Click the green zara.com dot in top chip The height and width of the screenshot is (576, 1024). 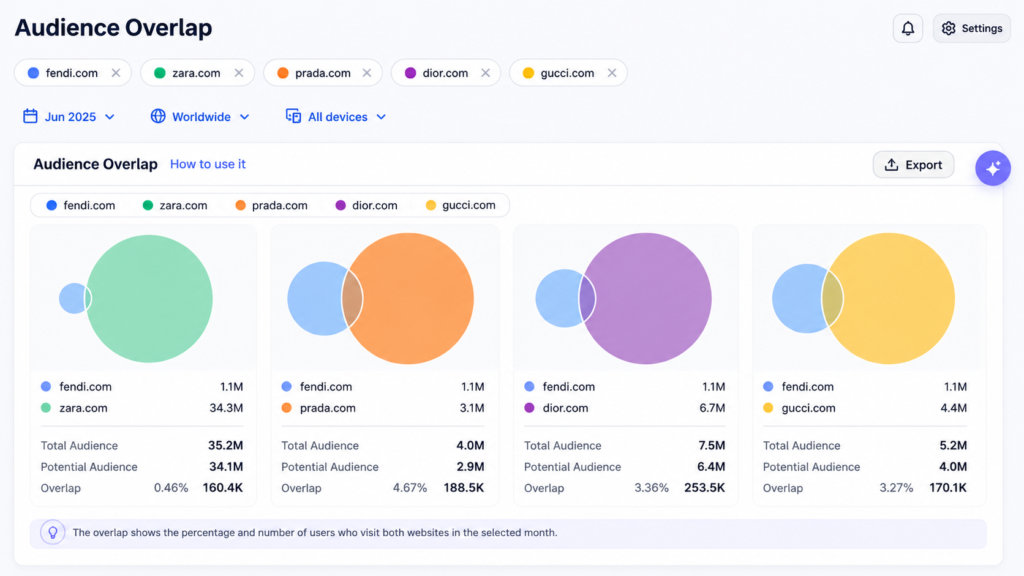(x=159, y=73)
